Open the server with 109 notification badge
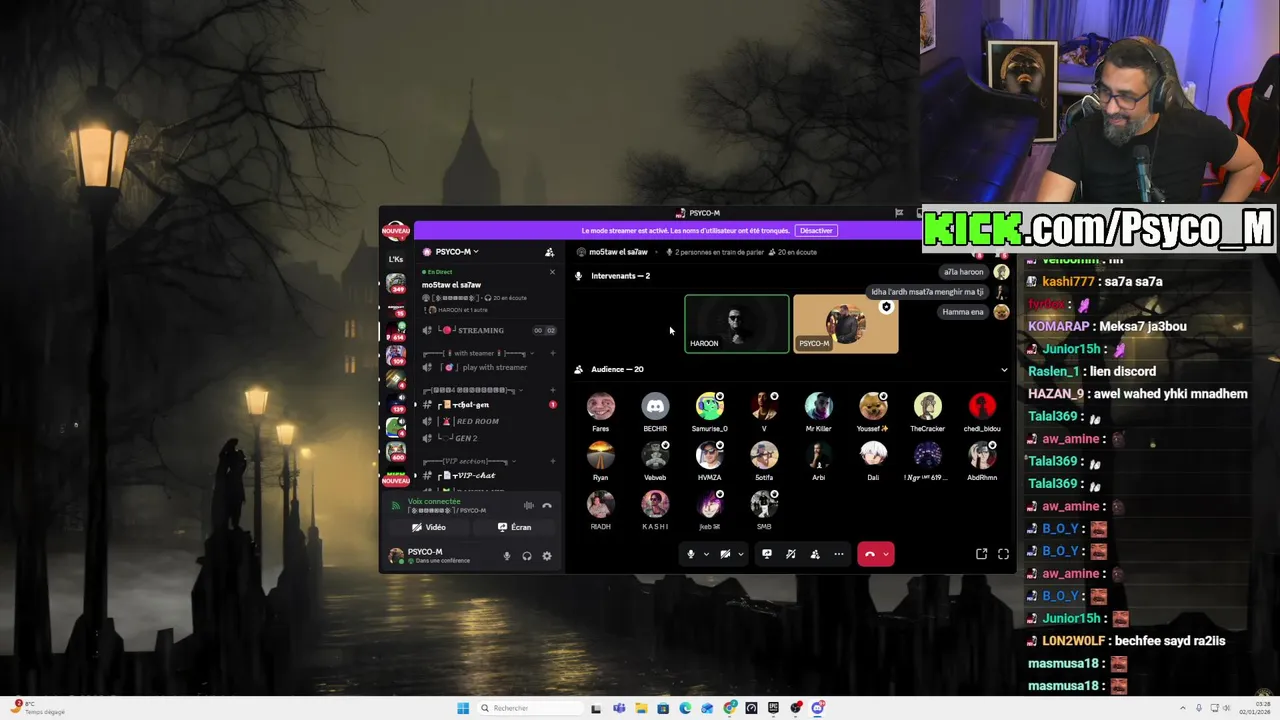Screen dimensions: 1280x720 pyautogui.click(x=396, y=355)
